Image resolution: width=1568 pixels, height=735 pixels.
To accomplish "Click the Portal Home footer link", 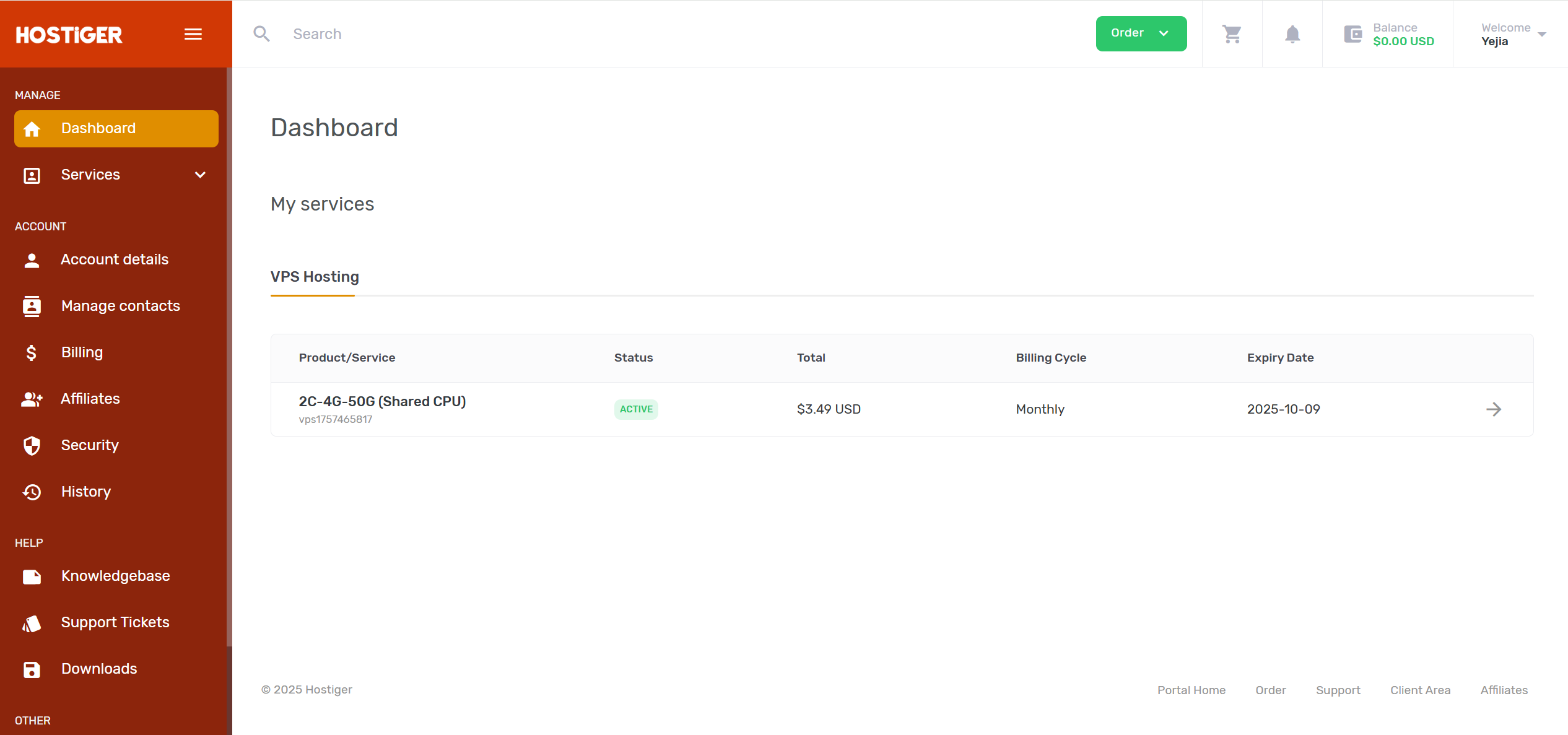I will (x=1191, y=690).
